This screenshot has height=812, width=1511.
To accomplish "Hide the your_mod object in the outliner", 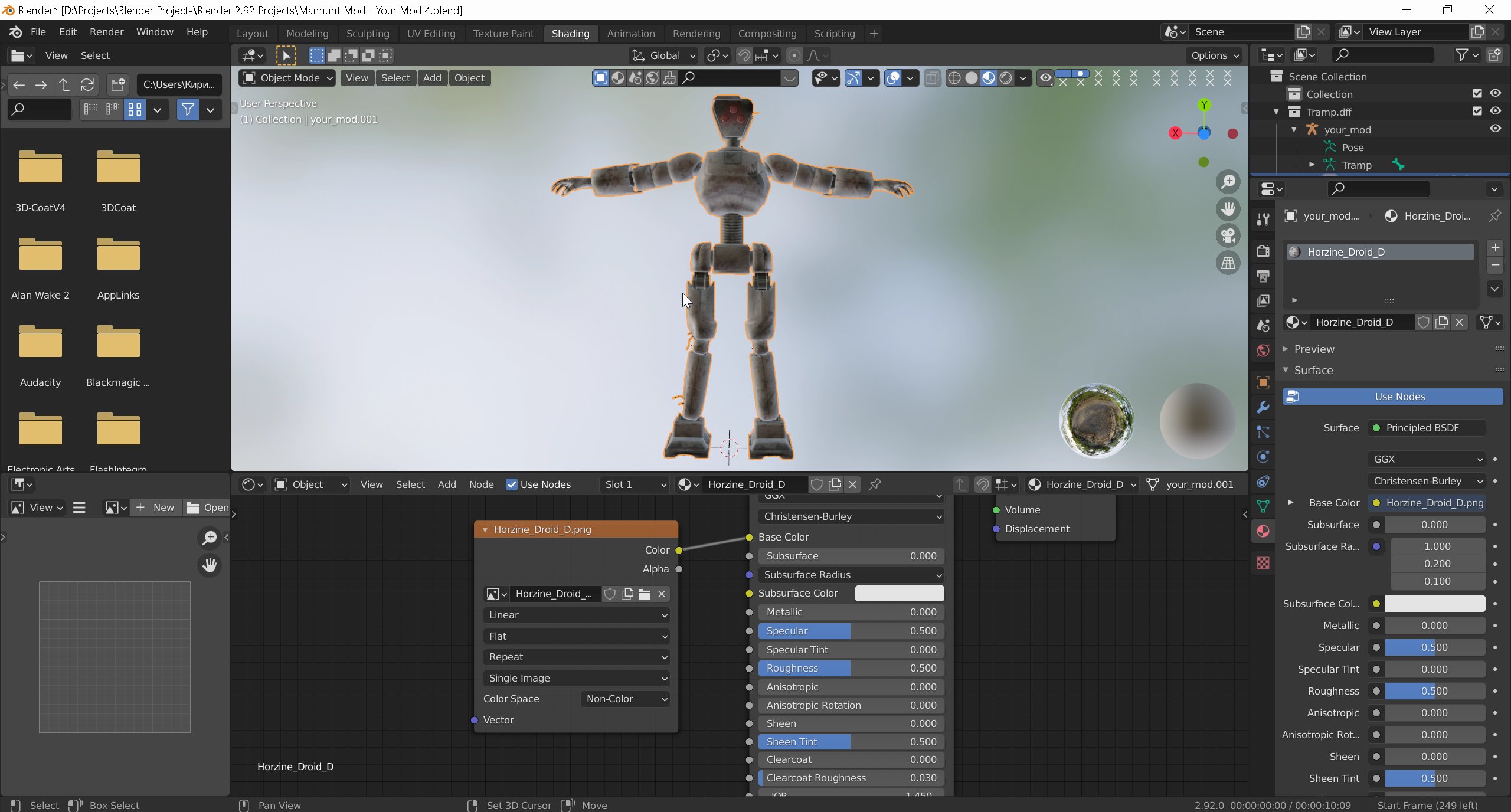I will 1495,129.
